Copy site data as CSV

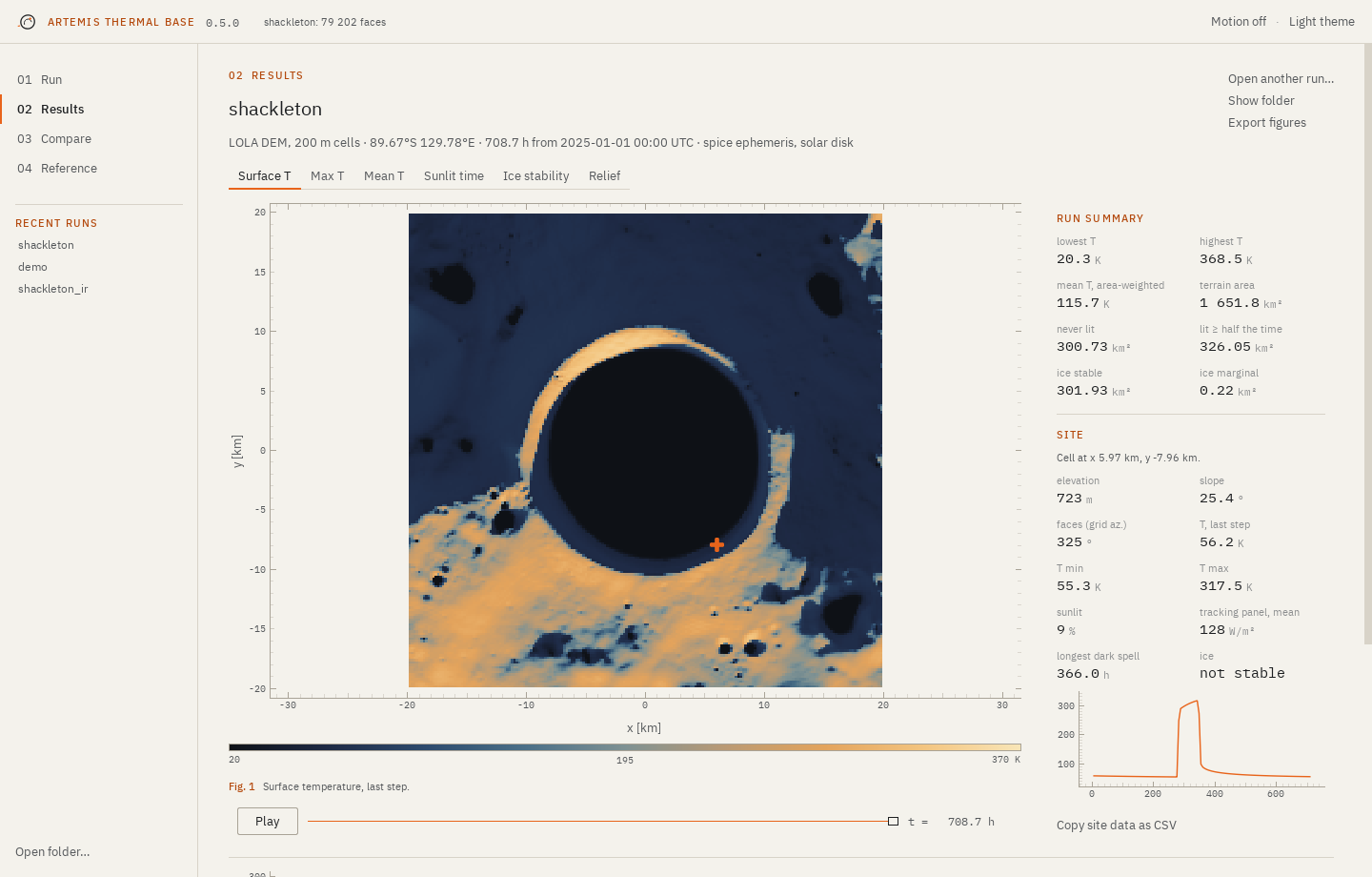[1117, 826]
